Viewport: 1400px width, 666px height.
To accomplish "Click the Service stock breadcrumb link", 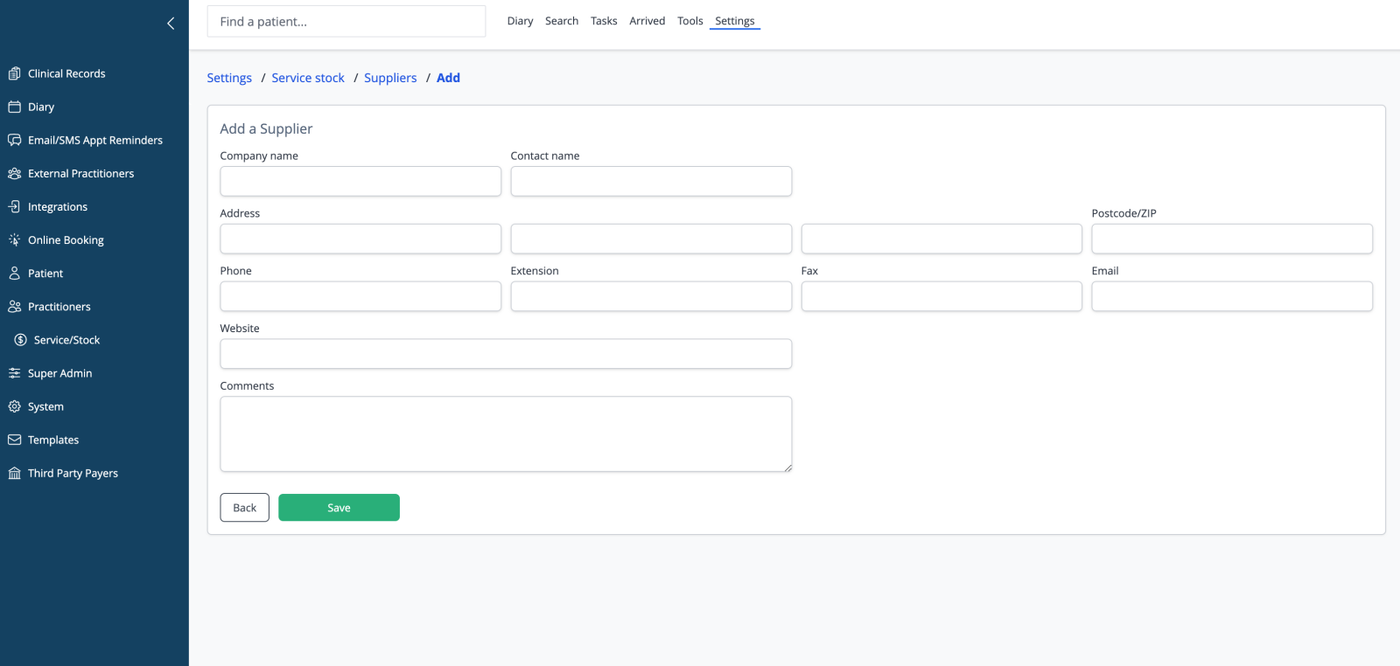I will [308, 78].
